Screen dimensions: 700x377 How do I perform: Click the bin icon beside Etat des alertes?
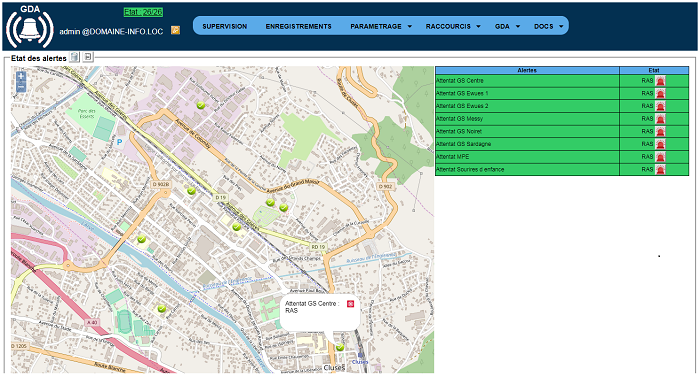click(75, 57)
